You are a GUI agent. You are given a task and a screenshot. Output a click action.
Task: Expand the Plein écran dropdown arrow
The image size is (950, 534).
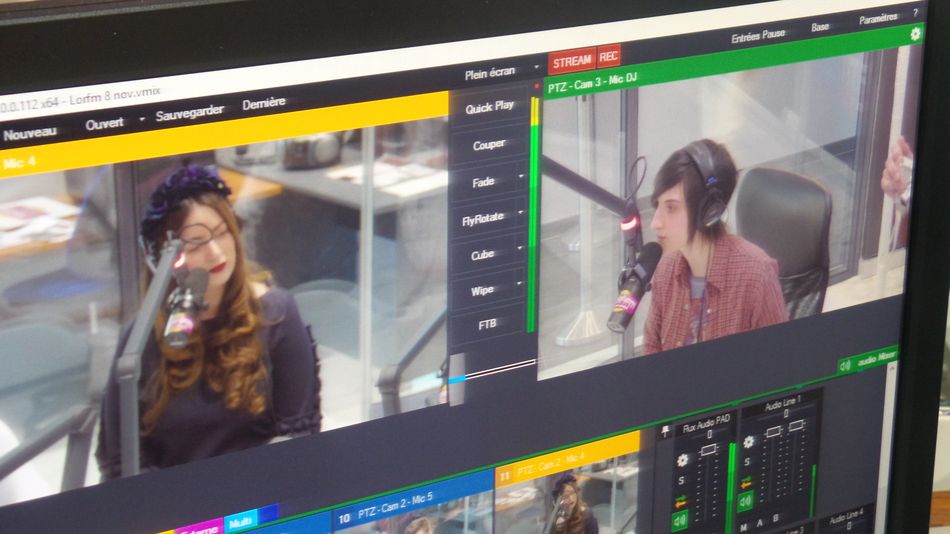536,67
